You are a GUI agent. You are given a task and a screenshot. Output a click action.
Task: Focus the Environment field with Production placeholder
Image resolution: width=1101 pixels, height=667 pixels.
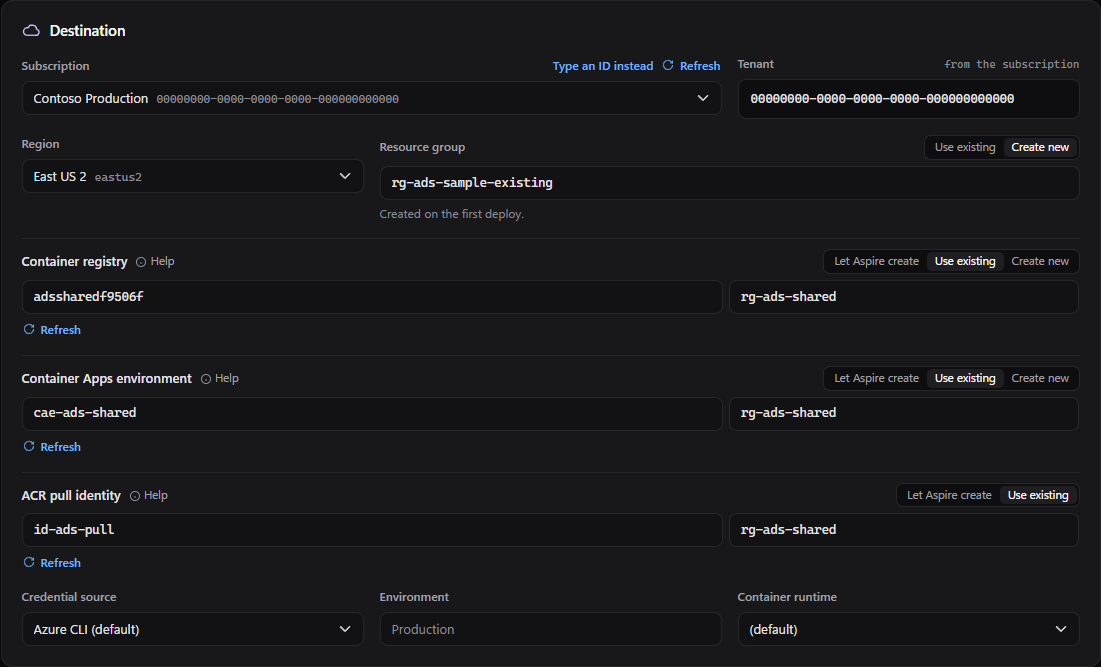550,629
